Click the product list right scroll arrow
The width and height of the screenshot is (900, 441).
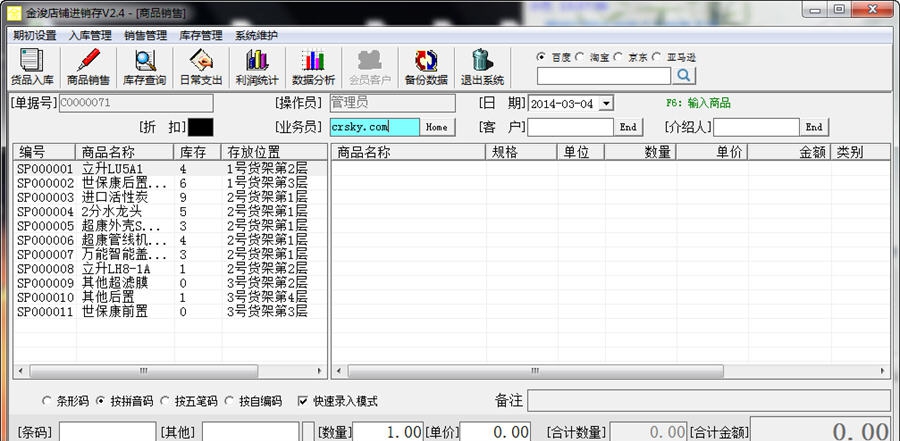tap(320, 372)
